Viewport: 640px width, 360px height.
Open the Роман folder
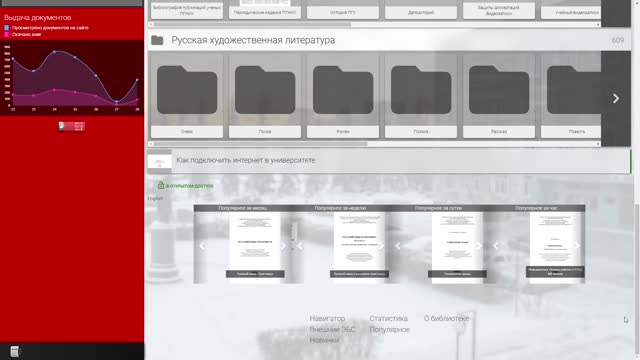point(343,96)
